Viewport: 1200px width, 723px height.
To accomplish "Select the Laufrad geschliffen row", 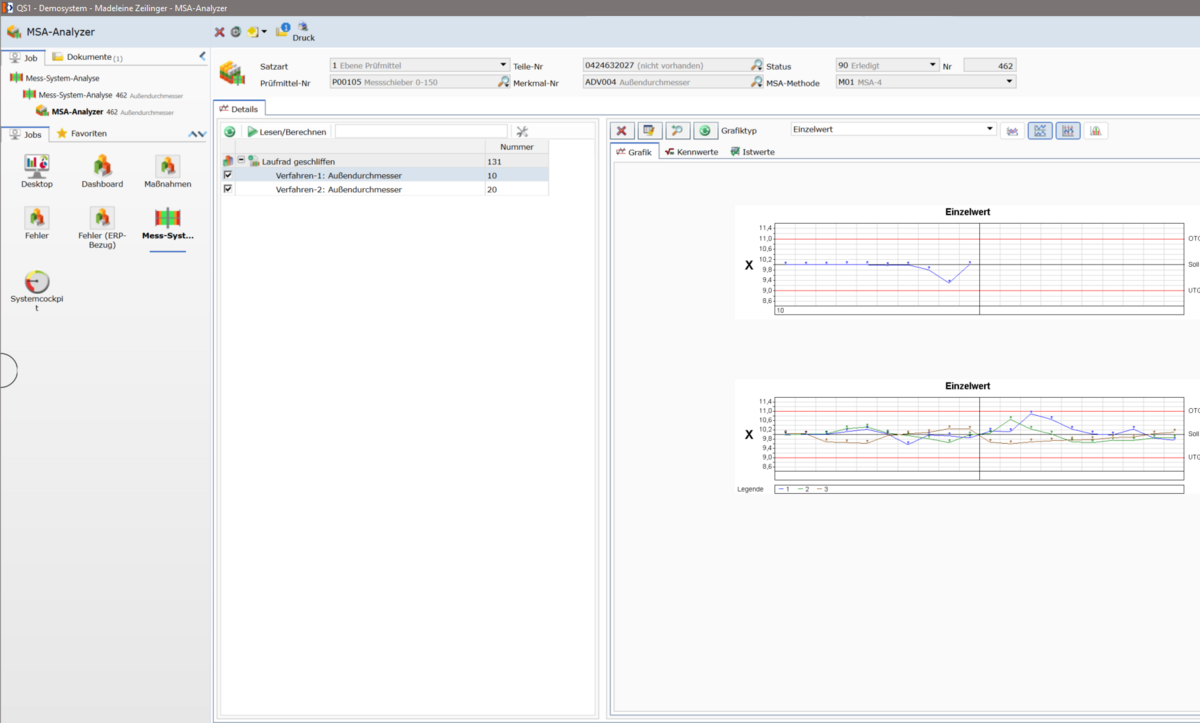I will point(385,161).
